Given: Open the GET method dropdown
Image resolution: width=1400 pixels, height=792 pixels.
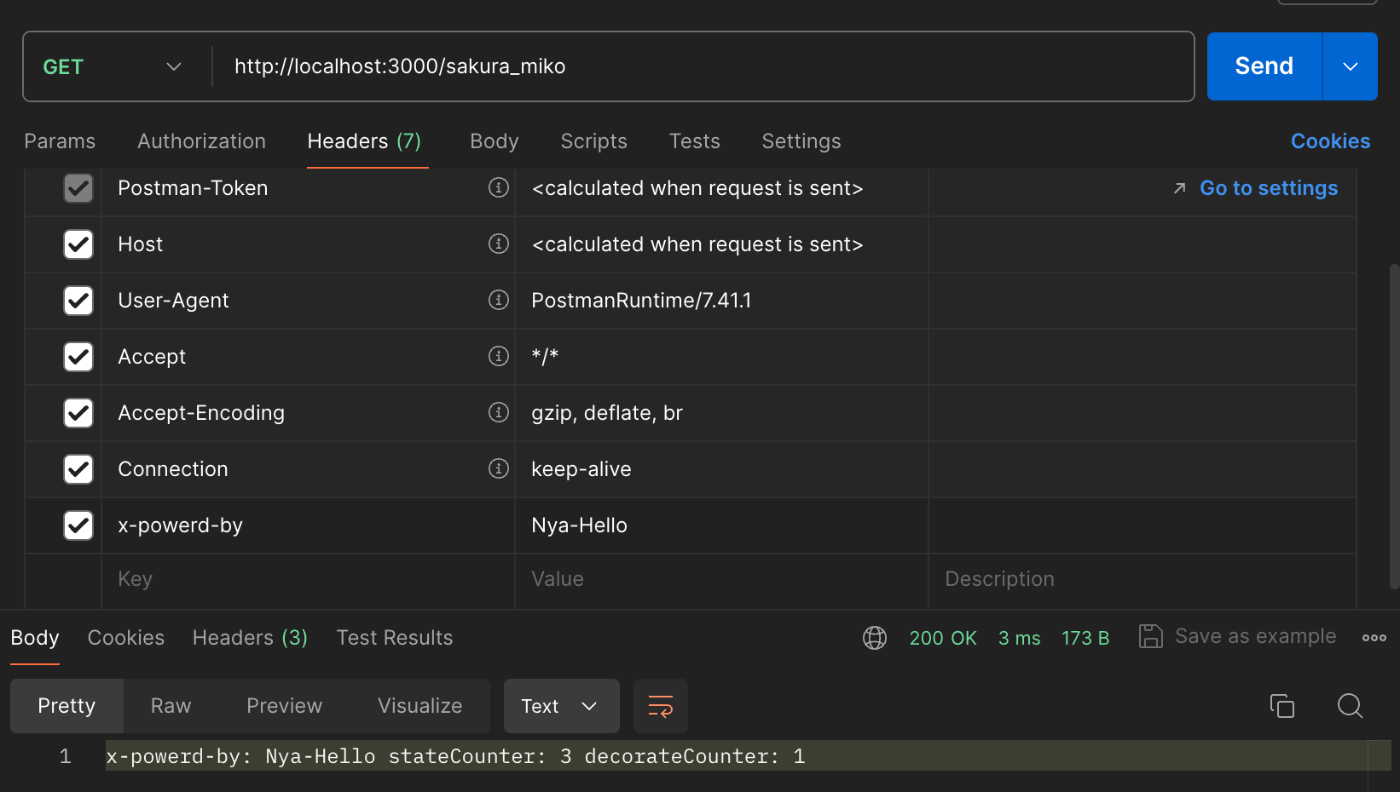Looking at the screenshot, I should point(113,67).
